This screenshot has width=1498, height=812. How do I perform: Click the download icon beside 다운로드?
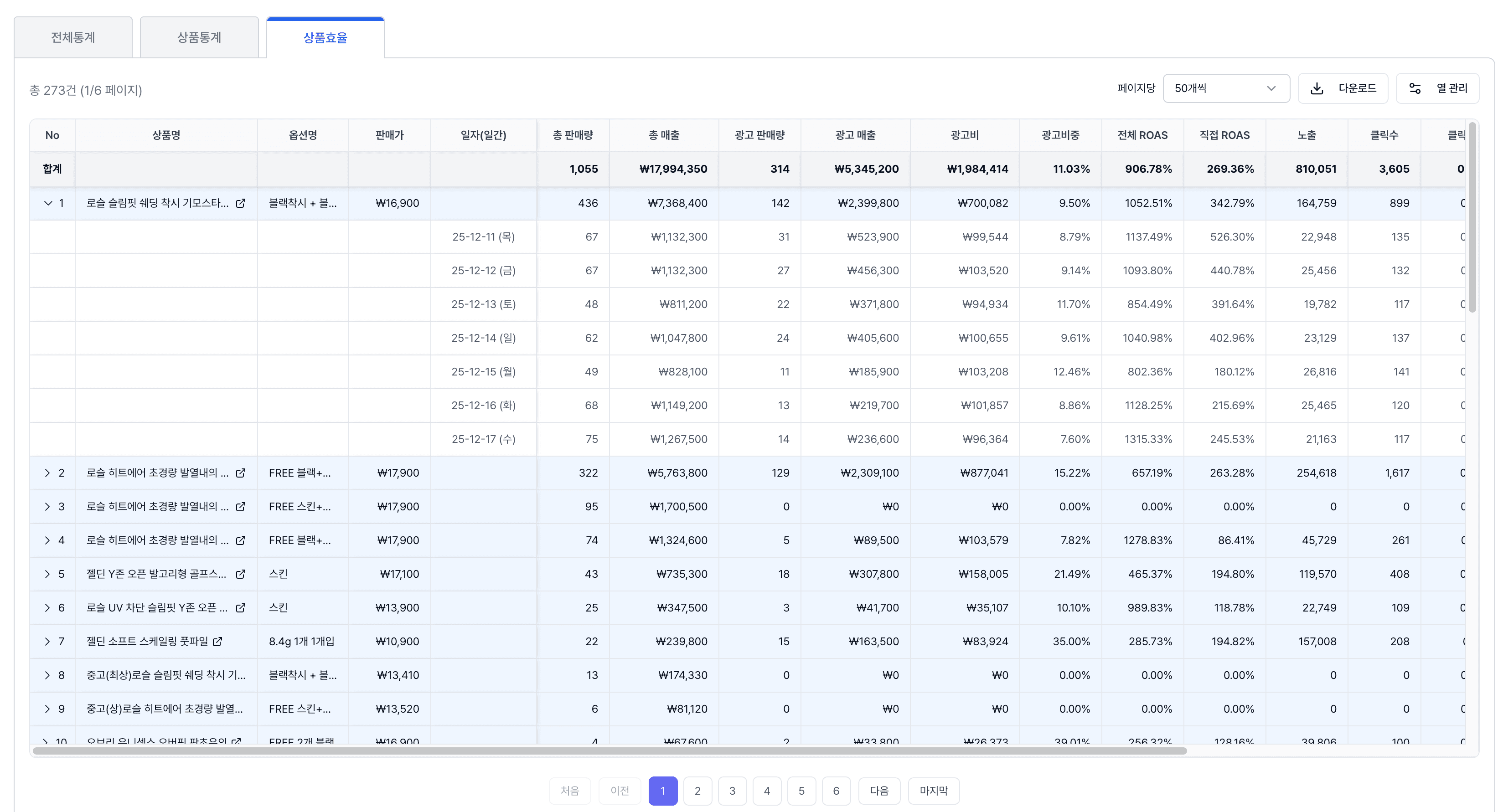(x=1317, y=88)
